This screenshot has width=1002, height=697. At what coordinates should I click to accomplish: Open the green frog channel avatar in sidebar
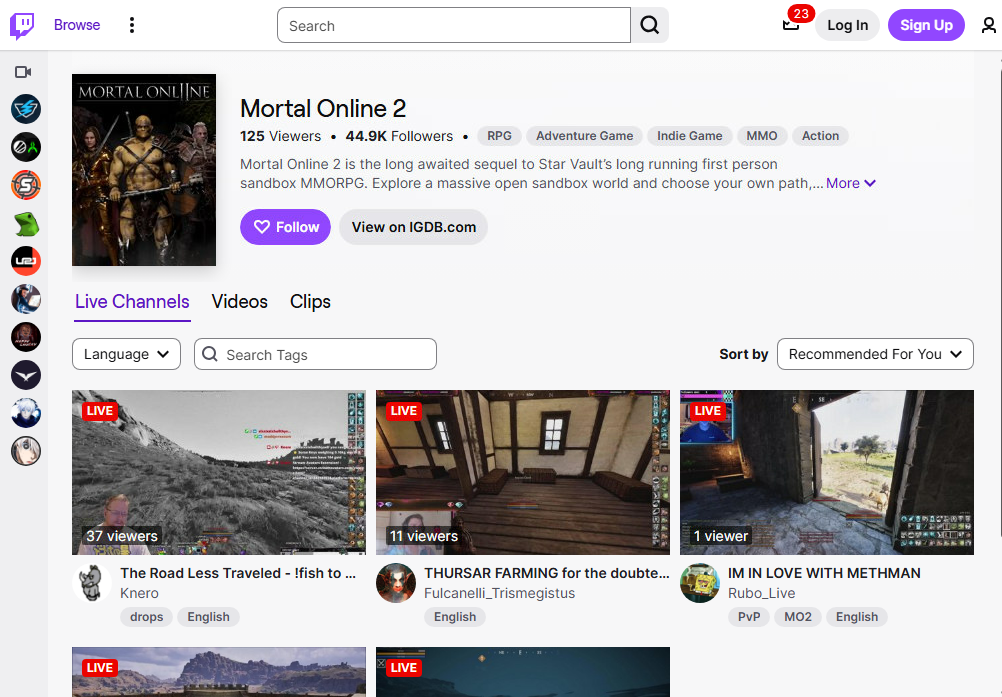pyautogui.click(x=26, y=224)
